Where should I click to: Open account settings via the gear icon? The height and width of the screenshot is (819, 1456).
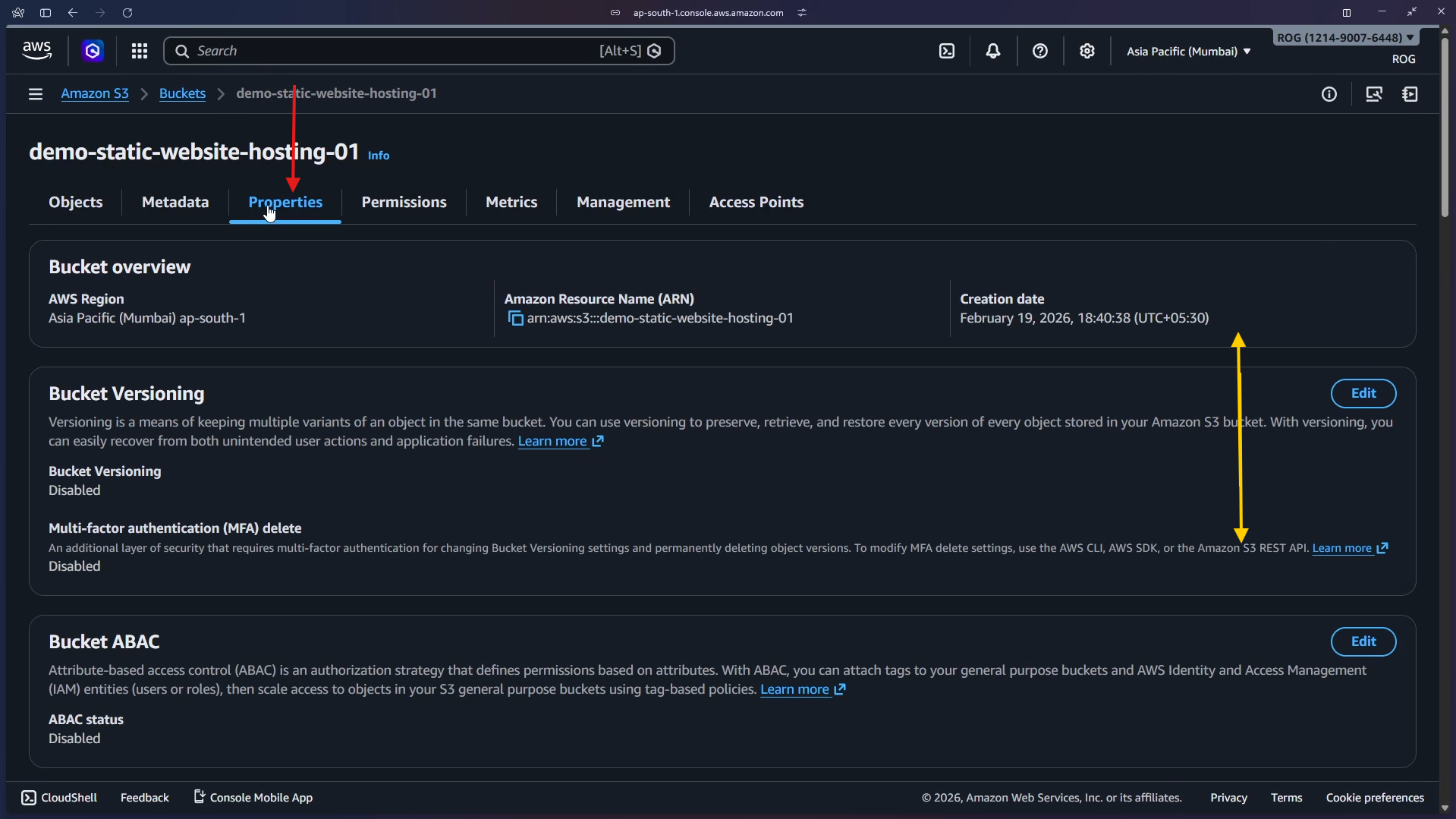click(x=1087, y=50)
